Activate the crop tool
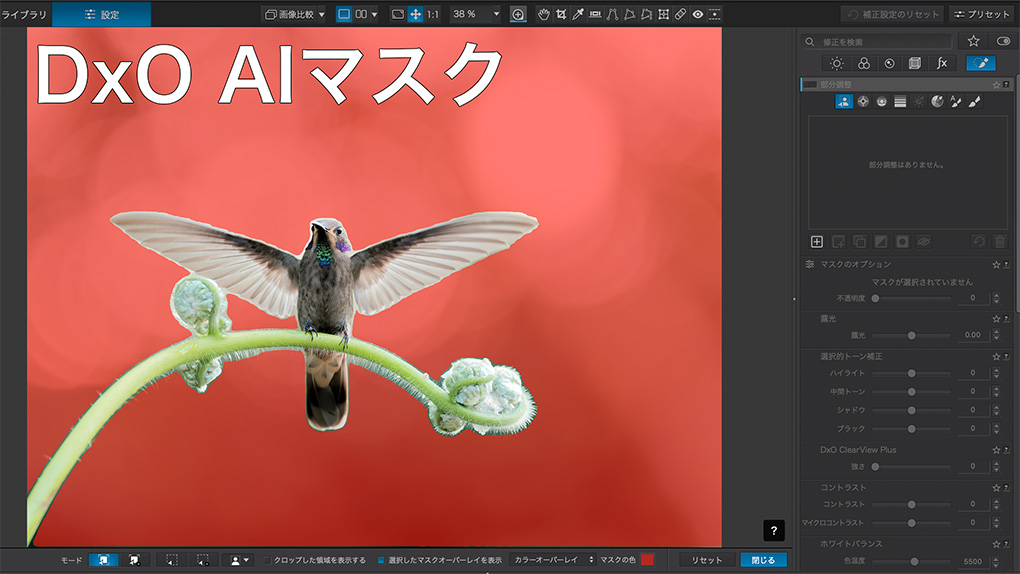 point(561,14)
